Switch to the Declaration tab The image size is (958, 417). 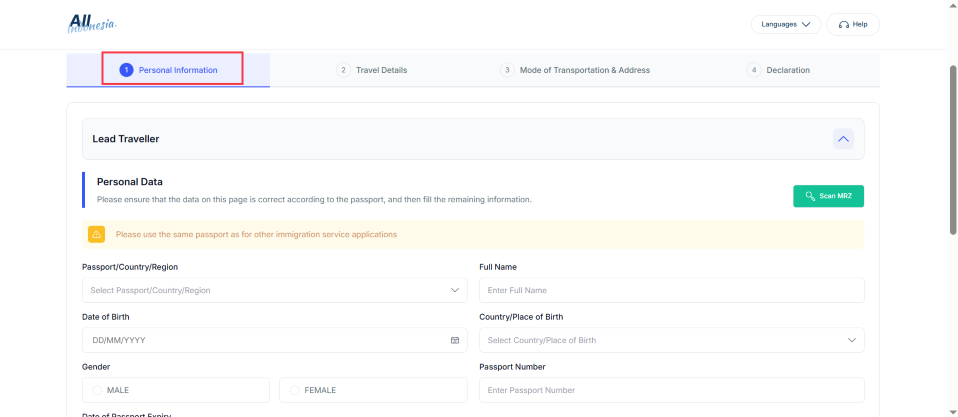point(778,70)
